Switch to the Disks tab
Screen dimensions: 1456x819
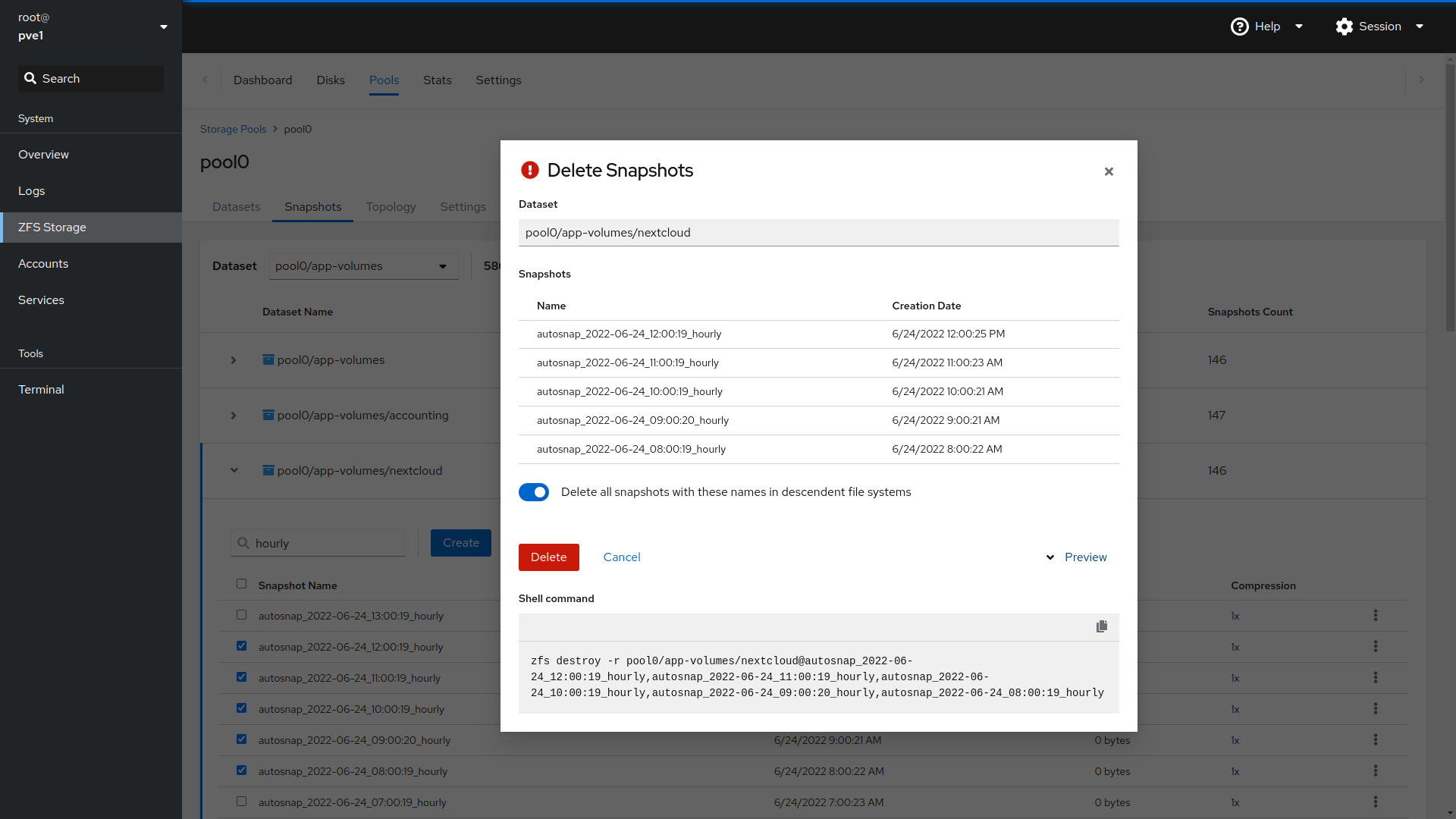[x=331, y=80]
